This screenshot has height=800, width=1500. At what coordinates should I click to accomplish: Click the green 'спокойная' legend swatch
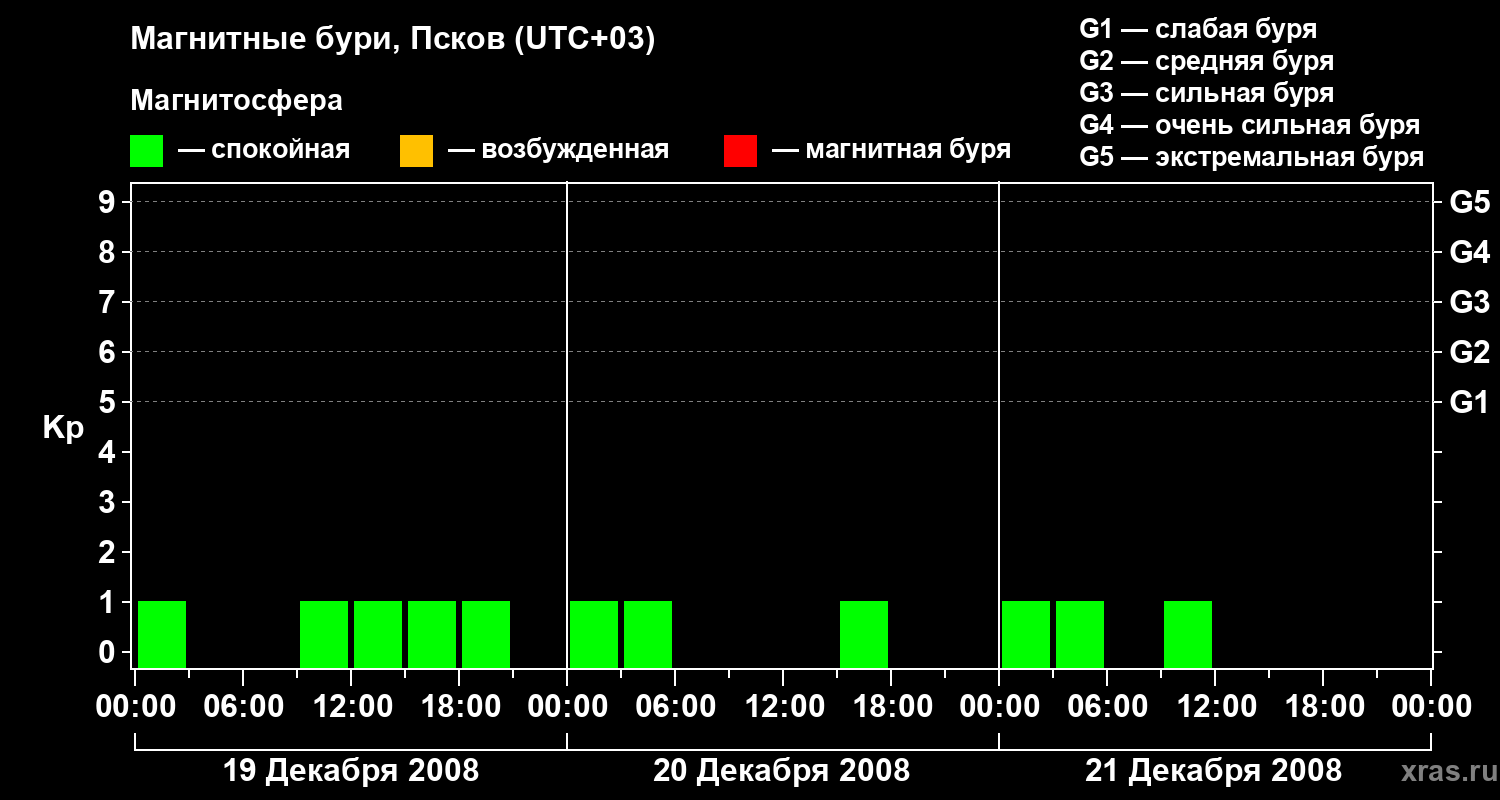click(x=147, y=151)
